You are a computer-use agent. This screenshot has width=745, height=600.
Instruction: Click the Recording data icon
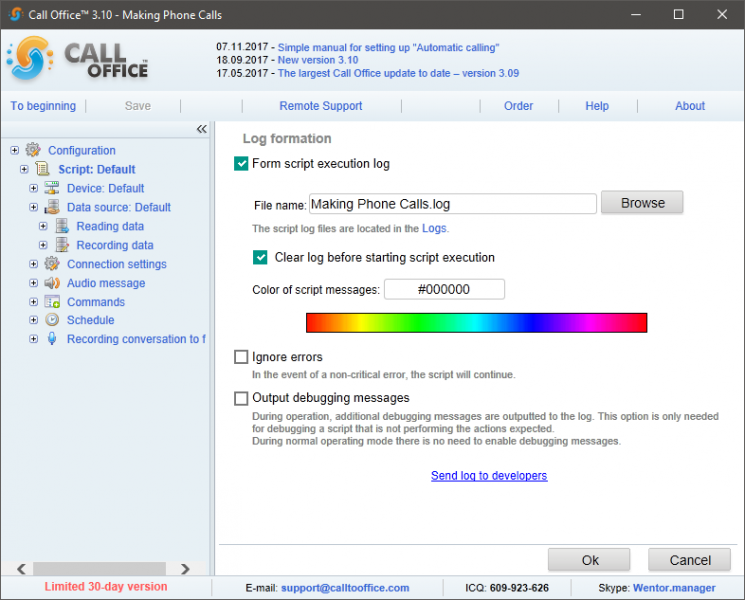pyautogui.click(x=62, y=245)
